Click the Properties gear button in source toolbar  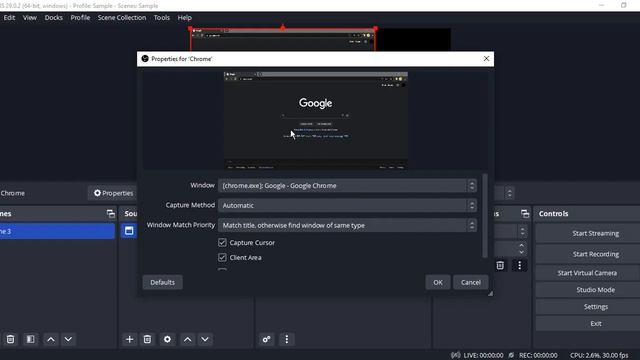pyautogui.click(x=113, y=193)
